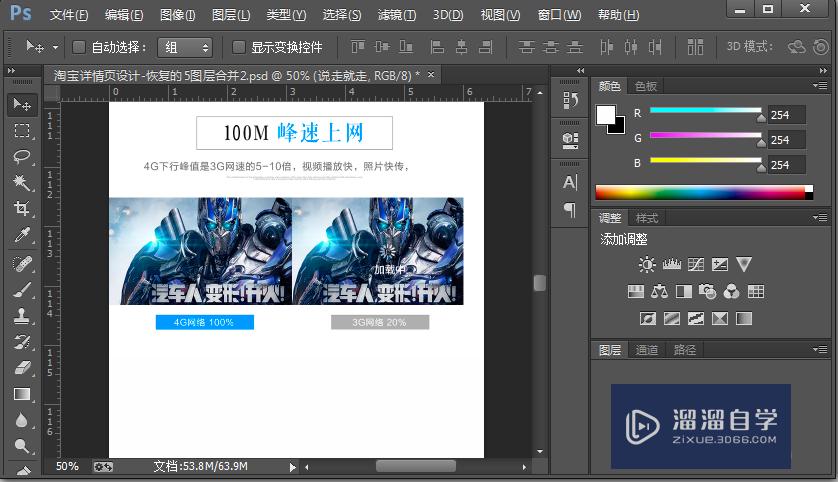Click the 50% zoom level field
Image resolution: width=838 pixels, height=482 pixels.
[x=67, y=466]
